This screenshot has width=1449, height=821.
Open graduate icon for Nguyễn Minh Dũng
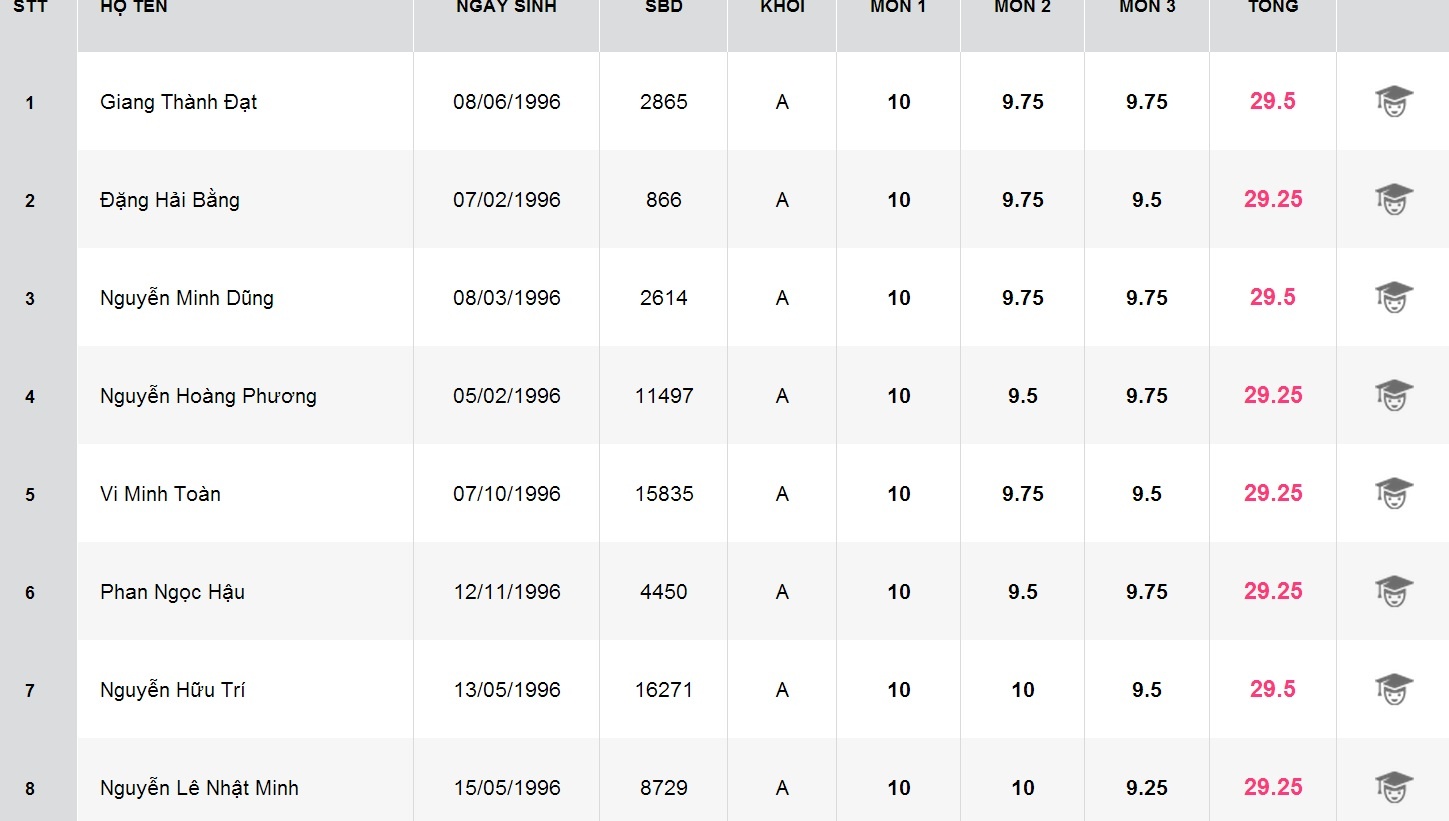pyautogui.click(x=1394, y=298)
